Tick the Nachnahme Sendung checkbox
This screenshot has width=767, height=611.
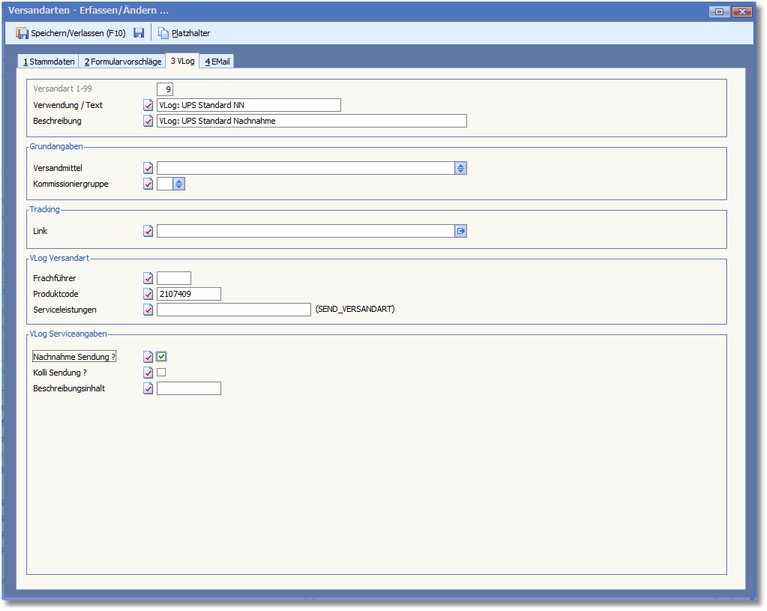161,356
